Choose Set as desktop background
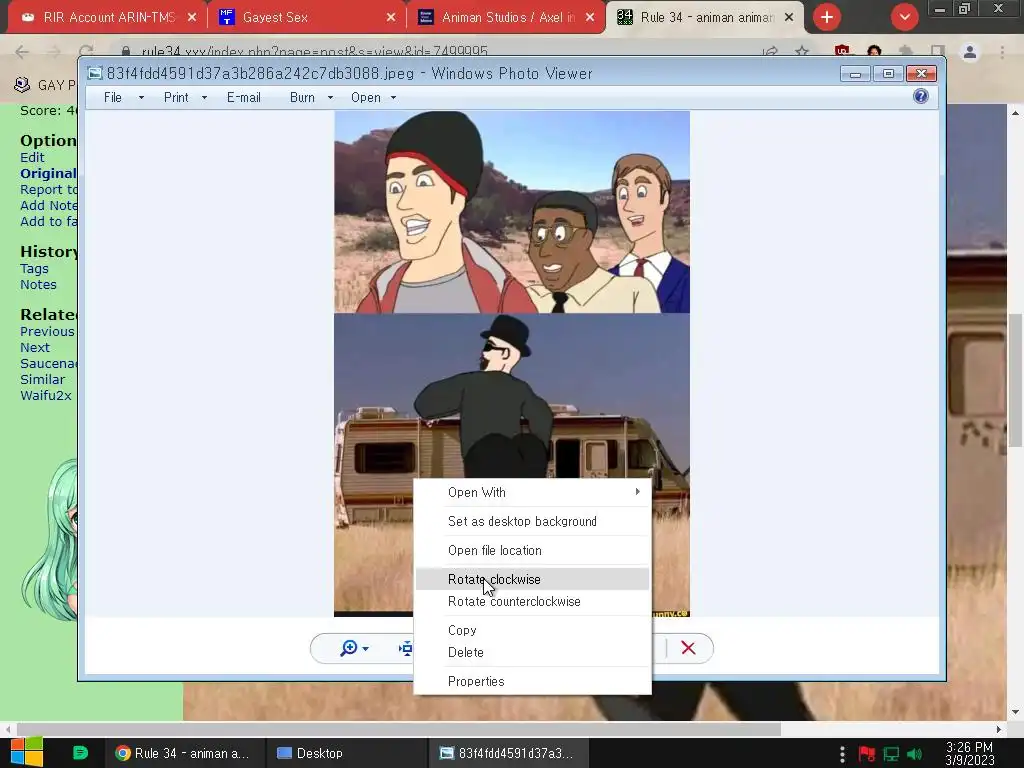The width and height of the screenshot is (1024, 768). (532, 521)
